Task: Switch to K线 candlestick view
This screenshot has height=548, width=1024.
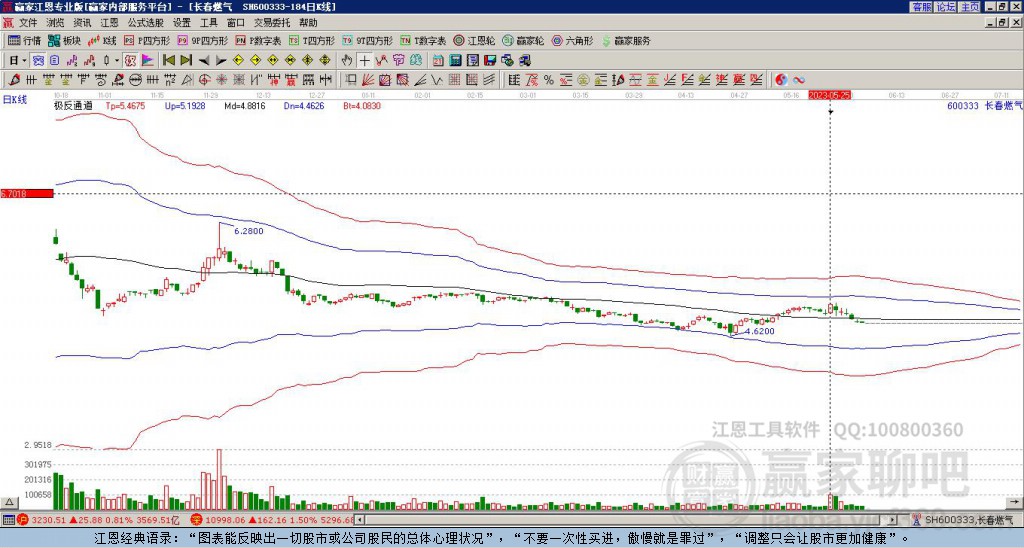Action: pyautogui.click(x=102, y=40)
